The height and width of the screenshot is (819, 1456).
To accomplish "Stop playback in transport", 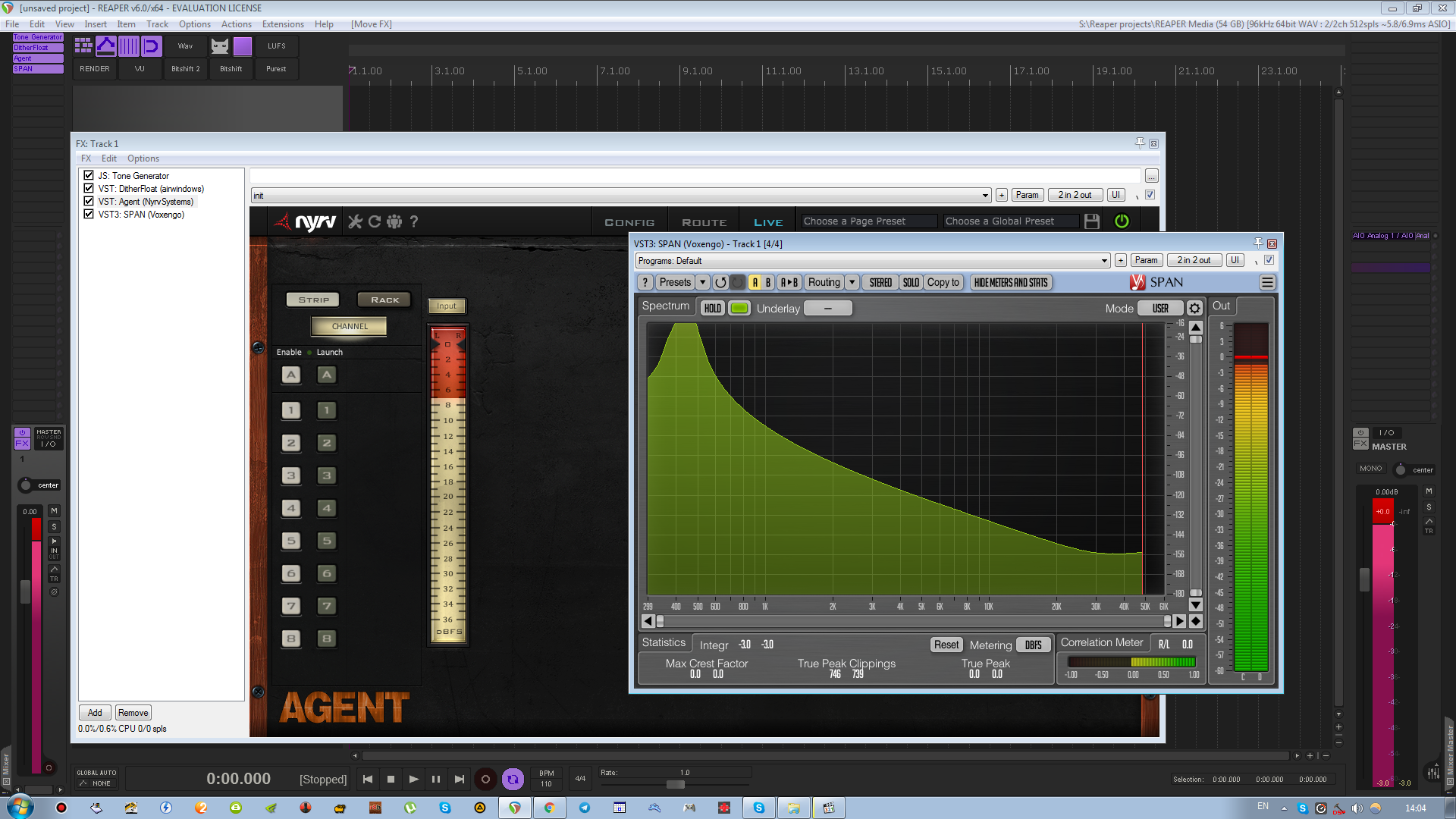I will [x=391, y=779].
